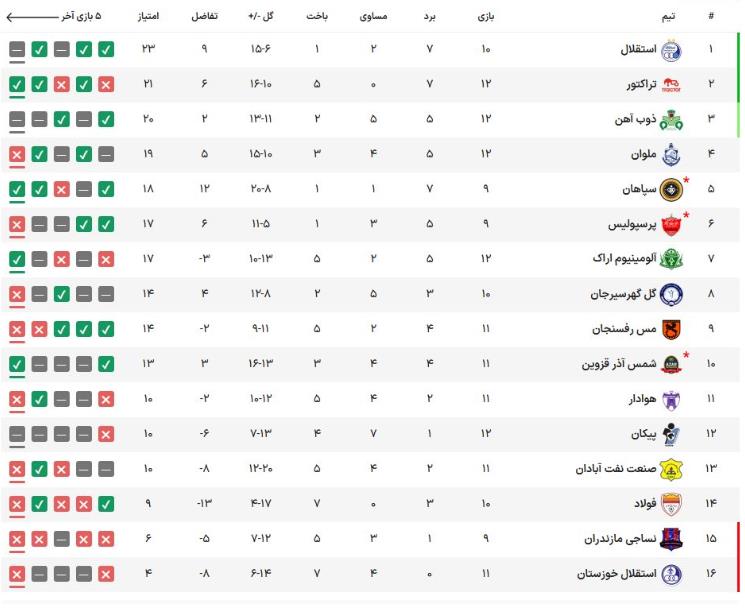This screenshot has width=745, height=616.
Task: Click the Esteghlal club logo
Action: 671,49
